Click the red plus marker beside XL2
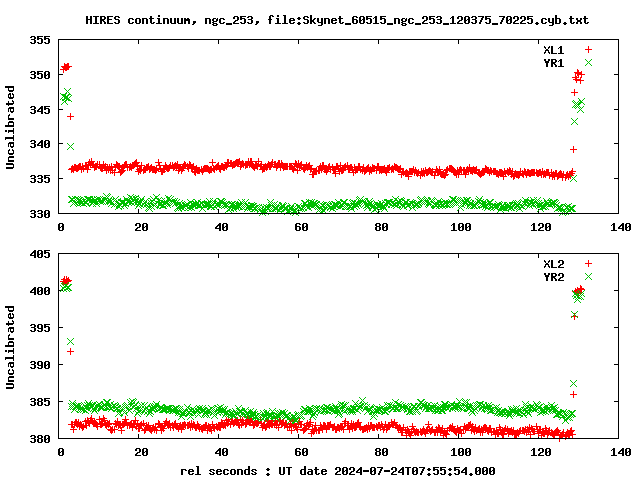The image size is (640, 480). (588, 264)
